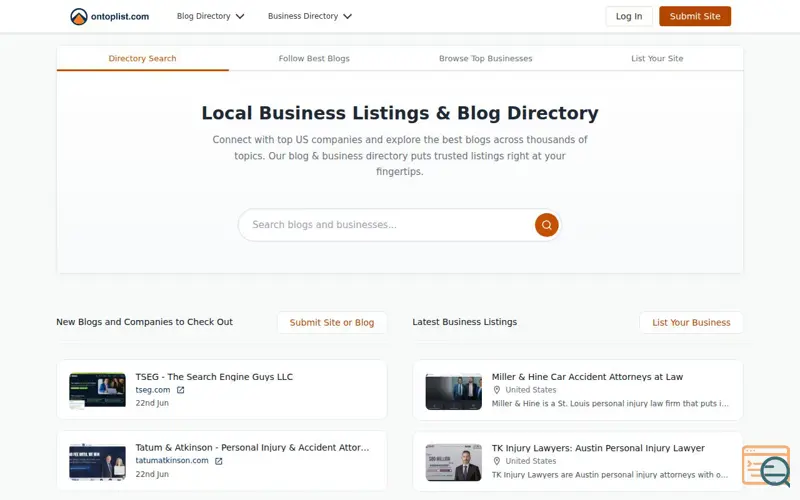The width and height of the screenshot is (800, 500).
Task: Click 'Latest Business Listings' heading
Action: 464,322
